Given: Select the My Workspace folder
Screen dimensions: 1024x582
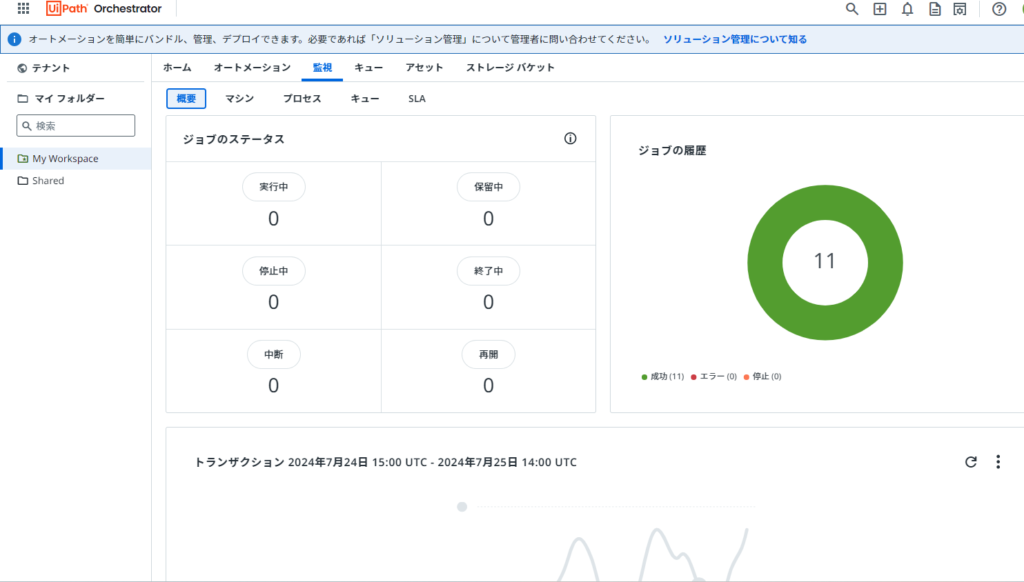Looking at the screenshot, I should (65, 158).
